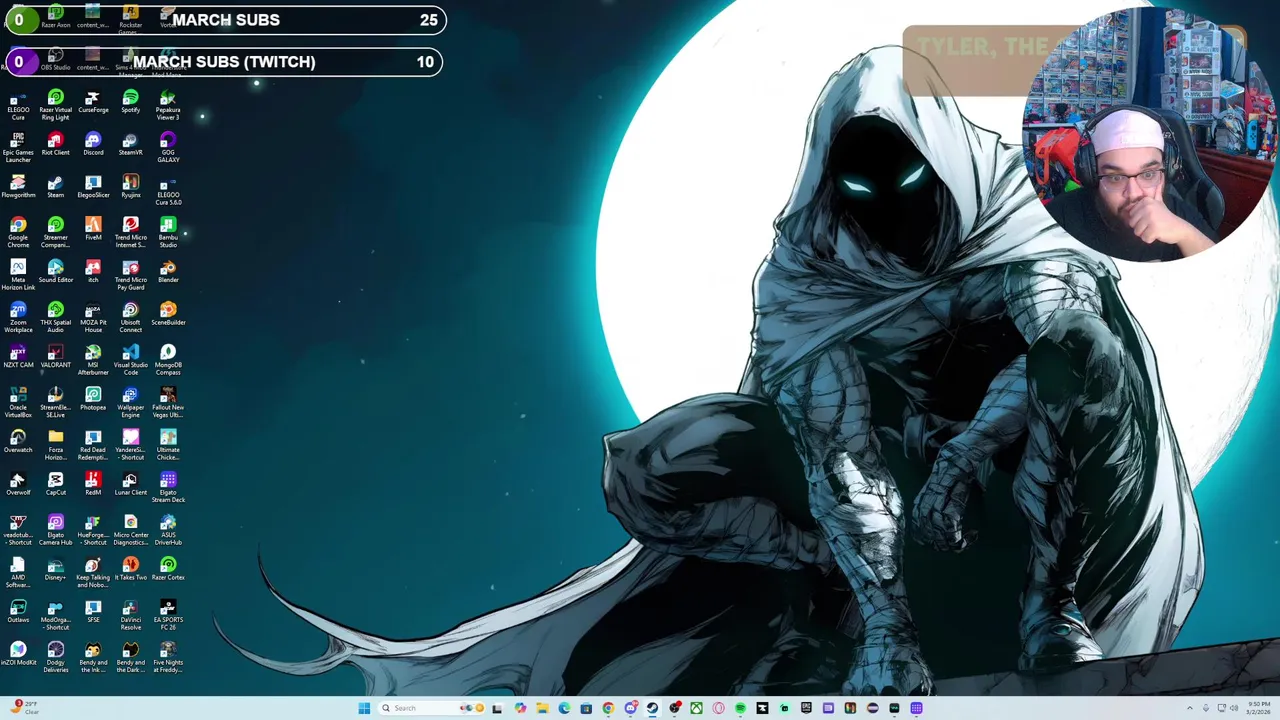The height and width of the screenshot is (720, 1280).
Task: Select the Flowgorithm desktop icon
Action: coord(18,187)
